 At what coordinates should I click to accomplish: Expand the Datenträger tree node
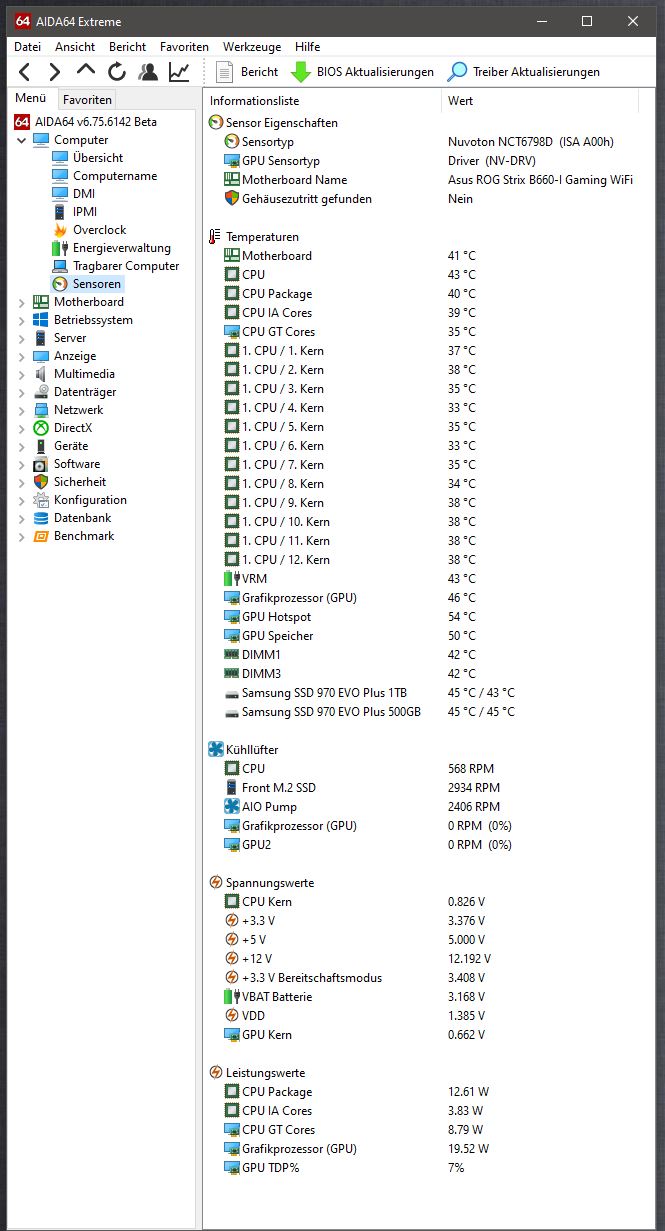point(23,392)
